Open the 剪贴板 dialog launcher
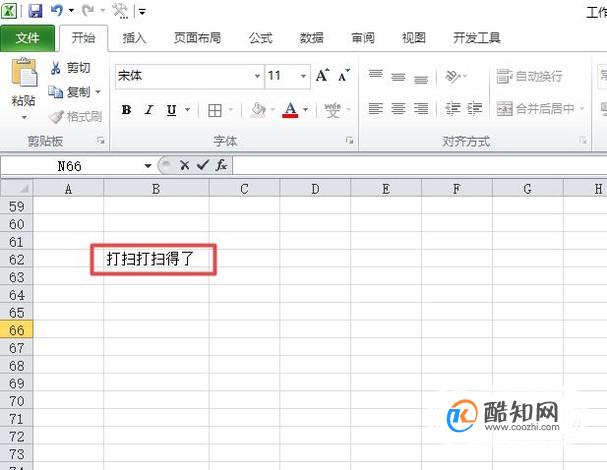607x470 pixels. point(101,141)
